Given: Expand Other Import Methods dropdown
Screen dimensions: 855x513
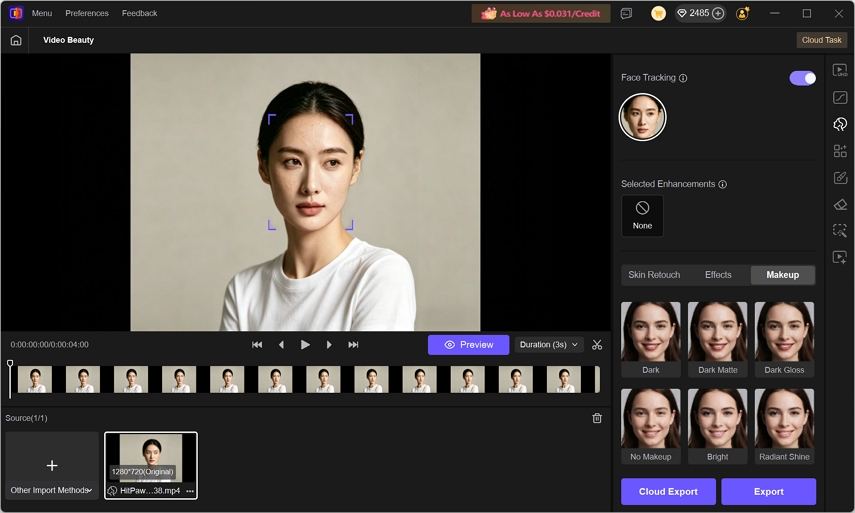Looking at the screenshot, I should (x=52, y=490).
